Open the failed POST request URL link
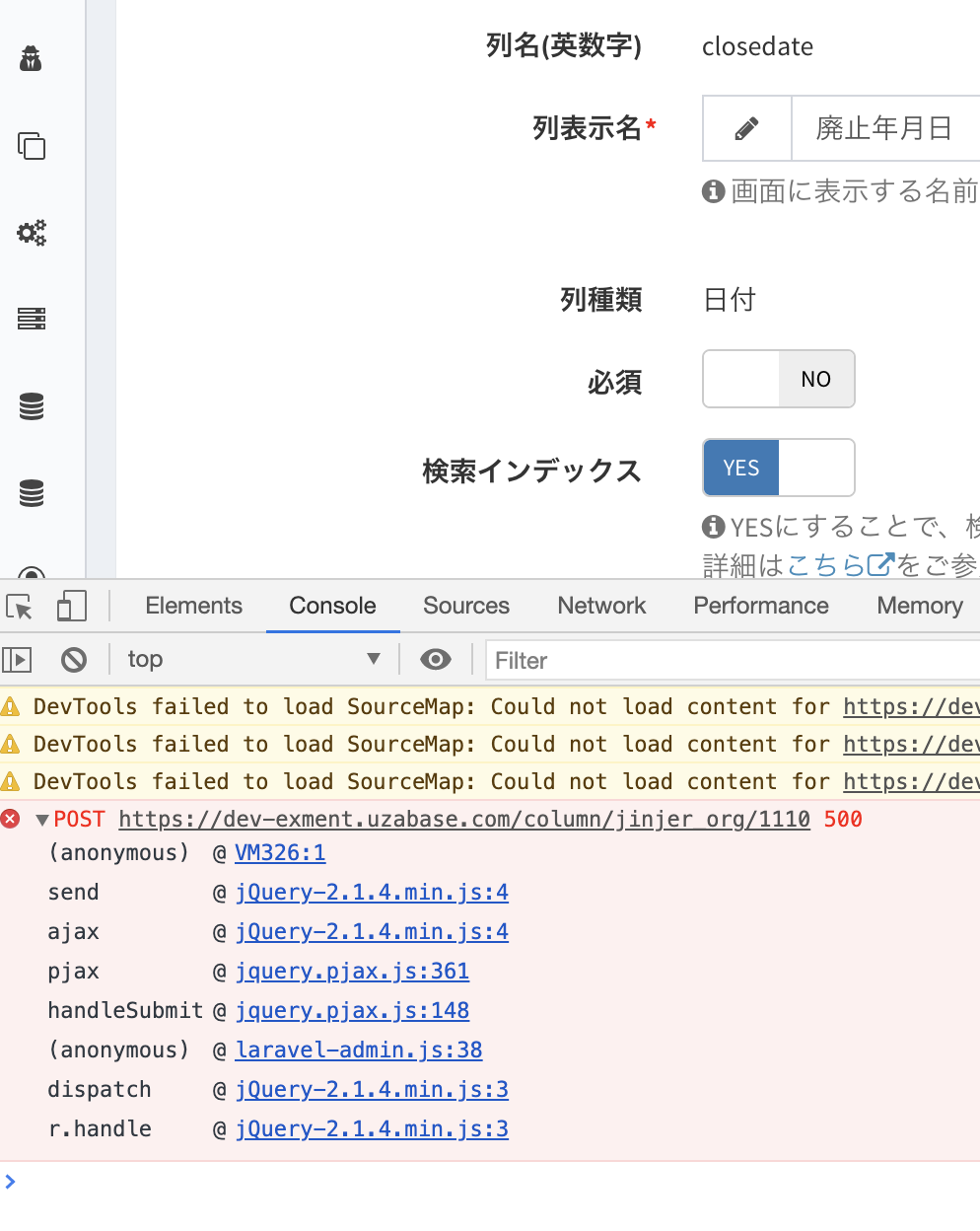 point(464,820)
